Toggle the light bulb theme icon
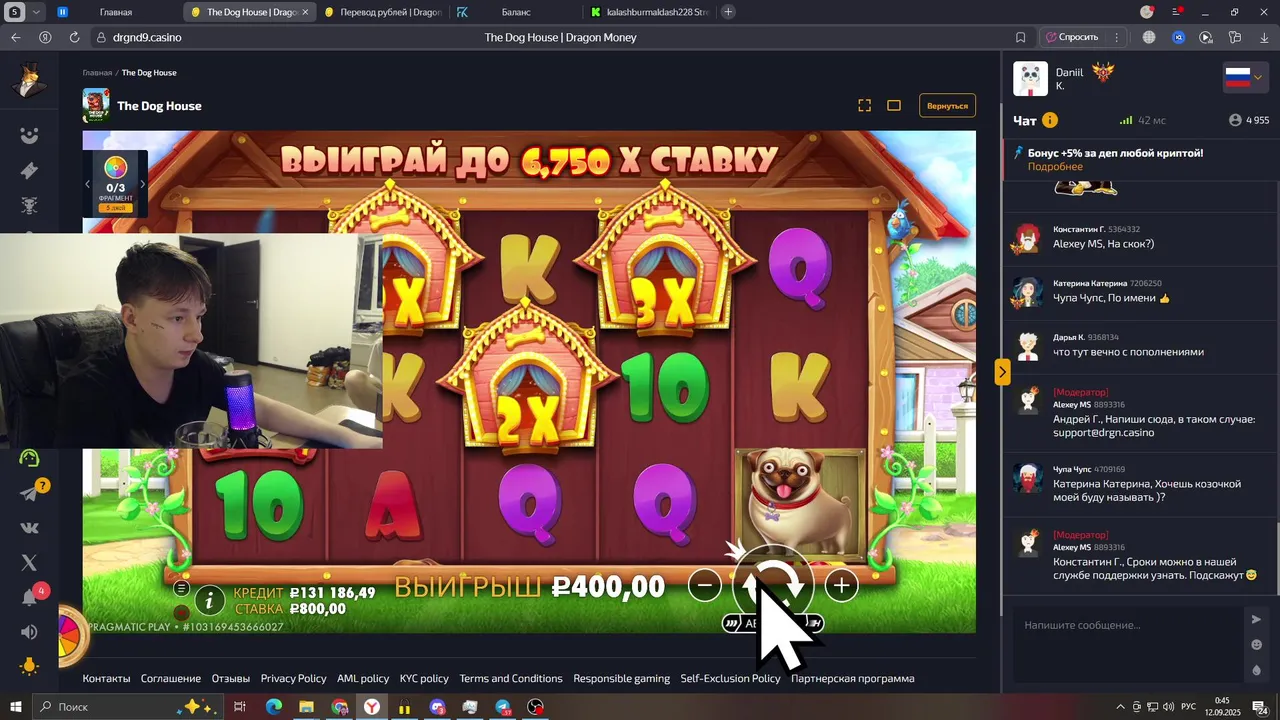Image resolution: width=1280 pixels, height=720 pixels. click(x=29, y=666)
